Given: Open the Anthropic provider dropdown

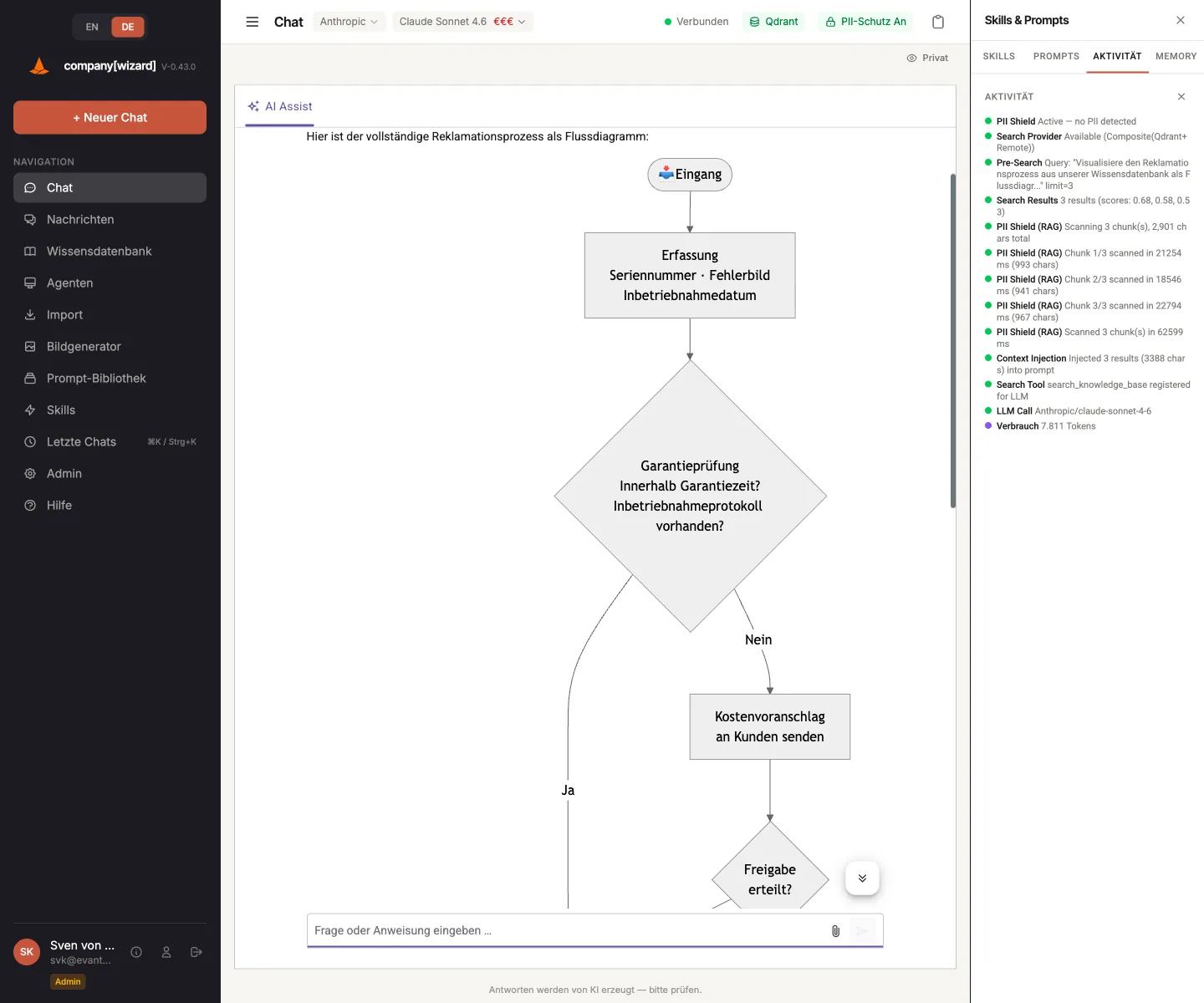Looking at the screenshot, I should coord(349,22).
